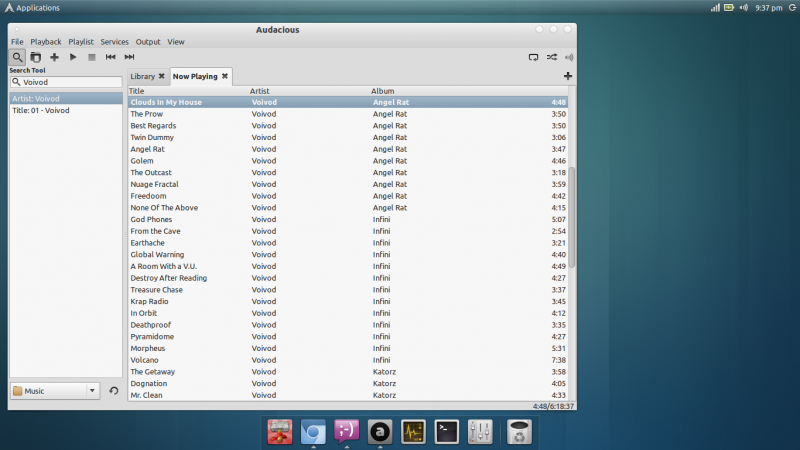Select the track A Room With a V.U.
Image resolution: width=800 pixels, height=450 pixels.
point(347,267)
